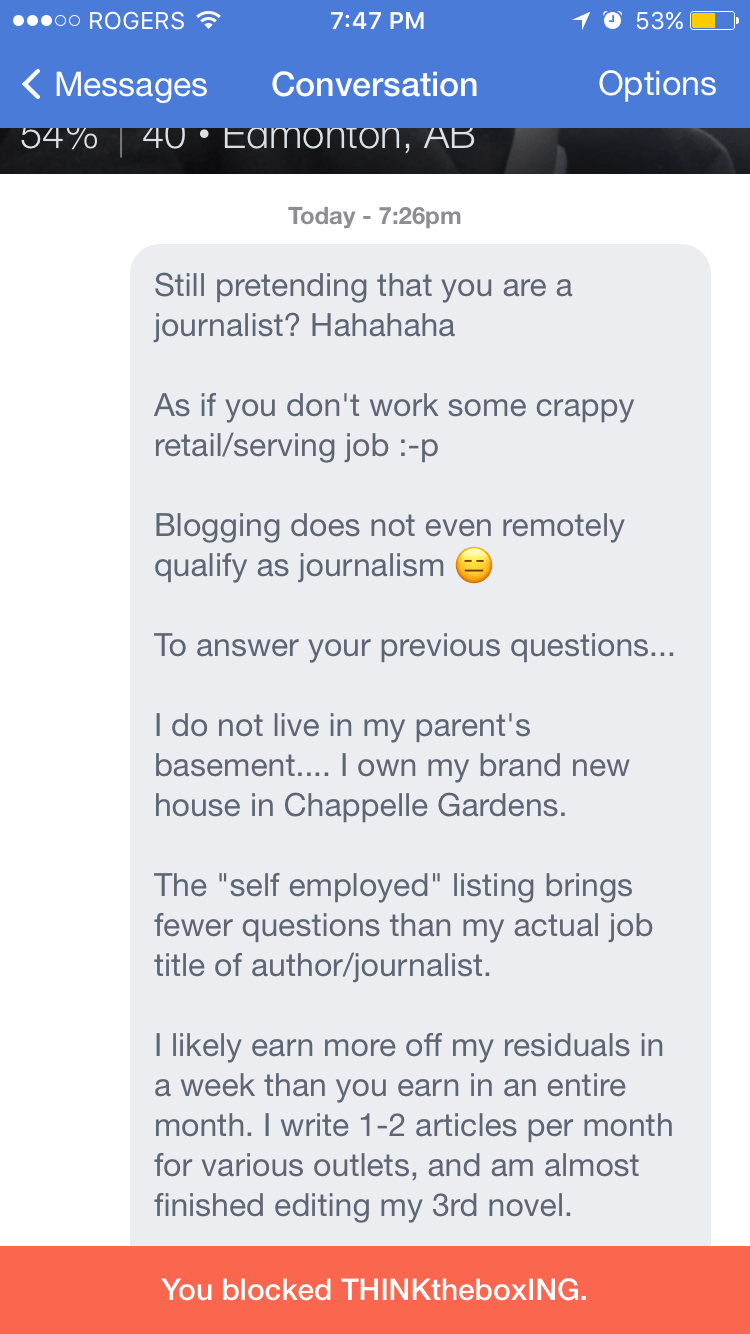
Task: Tap the battery level icon
Action: tap(714, 20)
